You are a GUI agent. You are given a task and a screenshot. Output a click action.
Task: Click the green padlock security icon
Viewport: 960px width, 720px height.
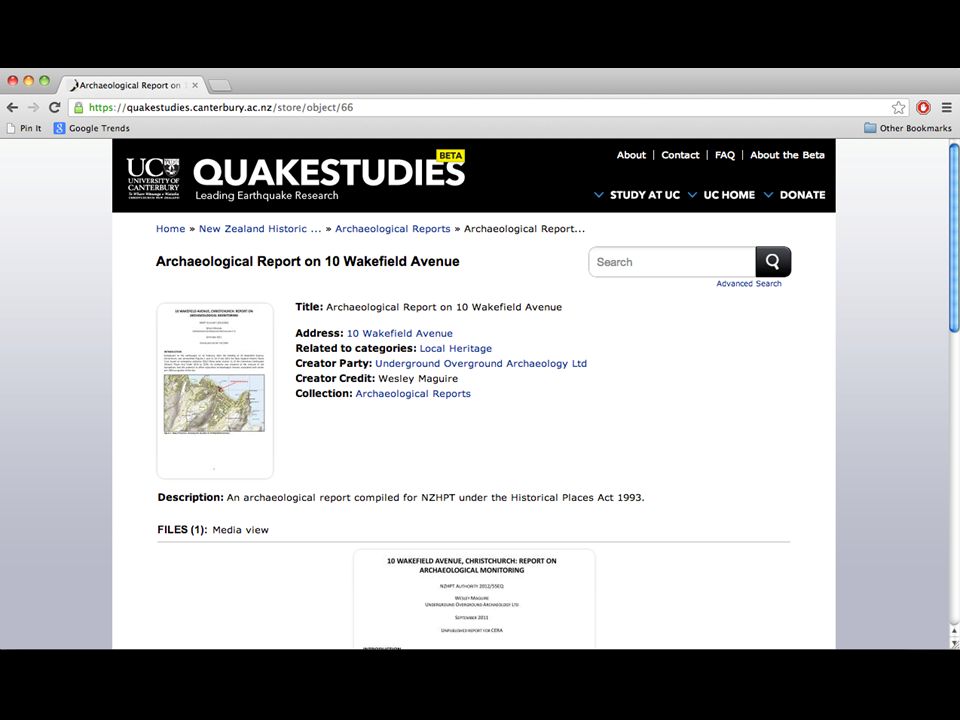[x=78, y=108]
